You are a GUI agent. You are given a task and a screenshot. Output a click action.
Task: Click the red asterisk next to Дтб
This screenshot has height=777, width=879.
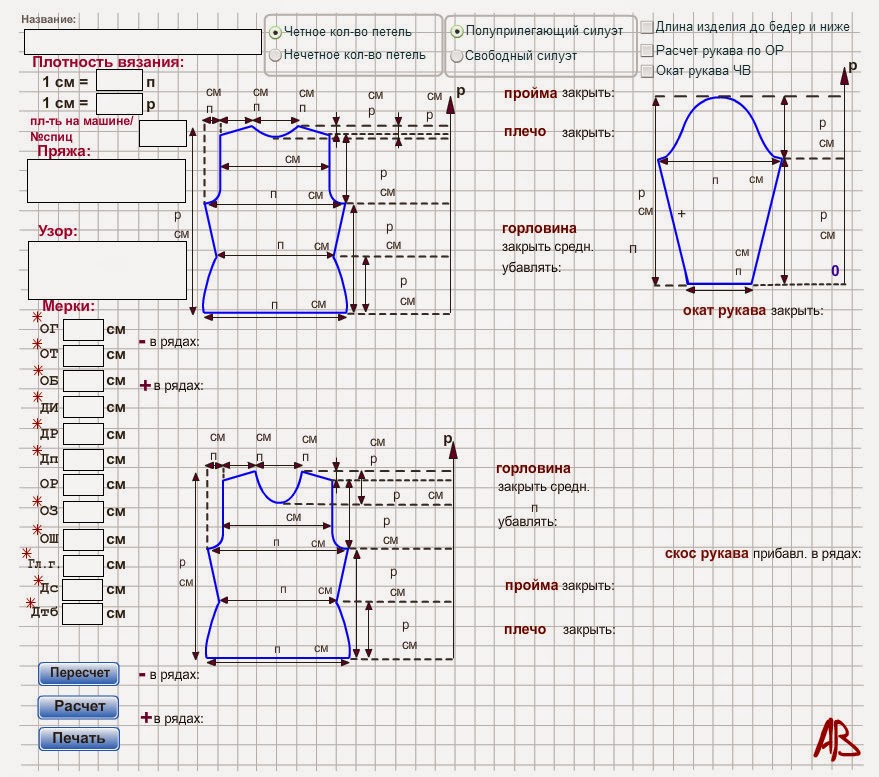coord(31,603)
